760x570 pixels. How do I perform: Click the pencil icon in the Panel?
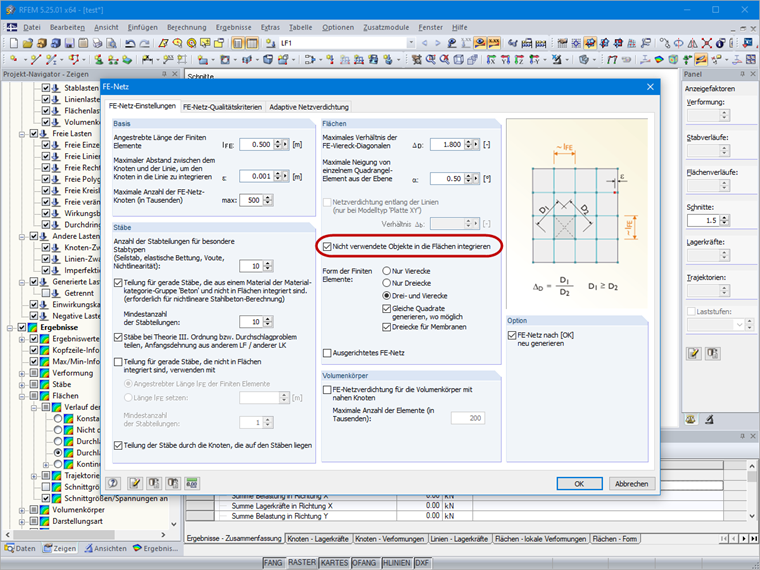point(694,353)
